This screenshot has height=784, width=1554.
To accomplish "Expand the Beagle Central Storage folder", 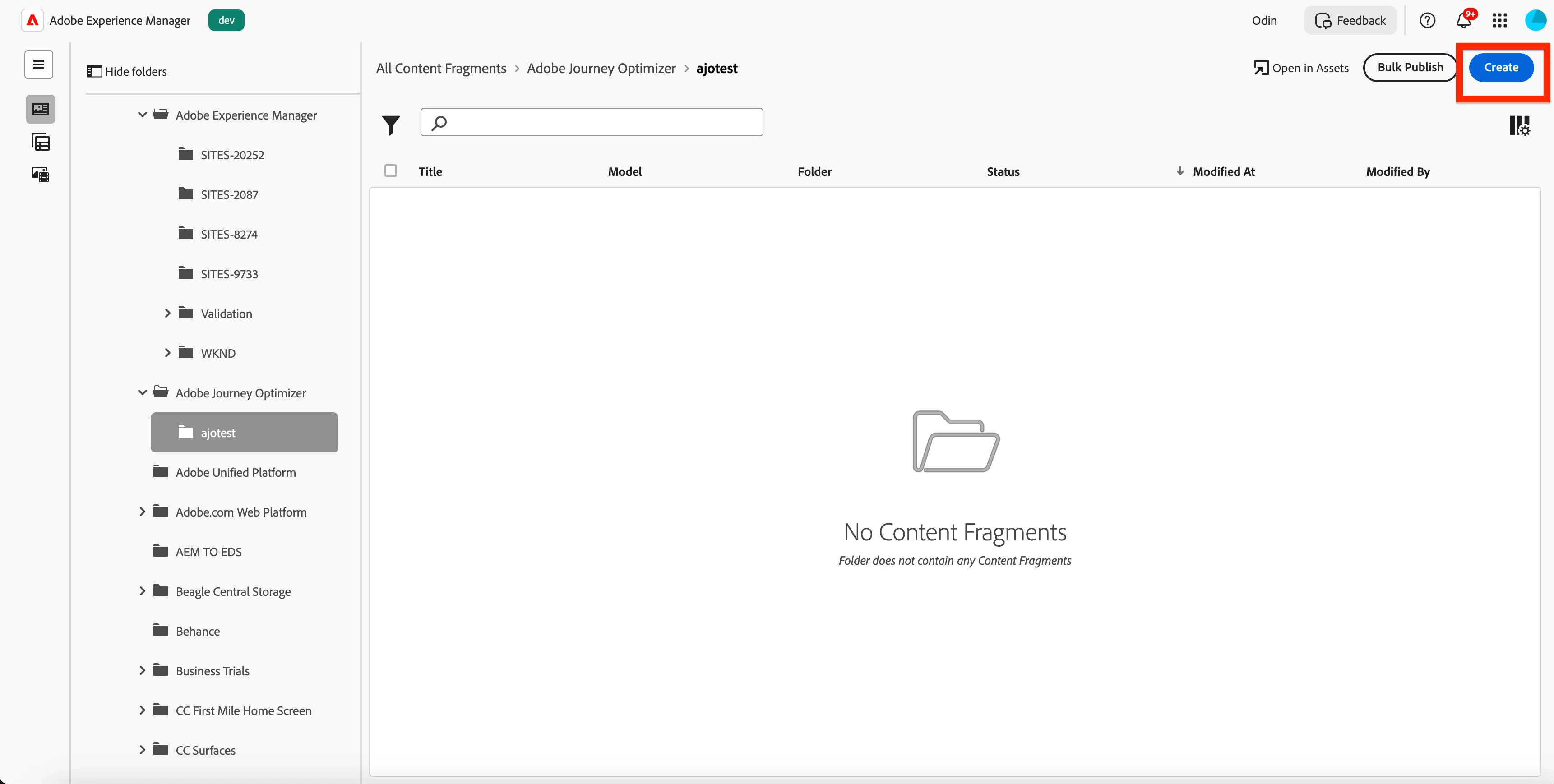I will coord(143,591).
